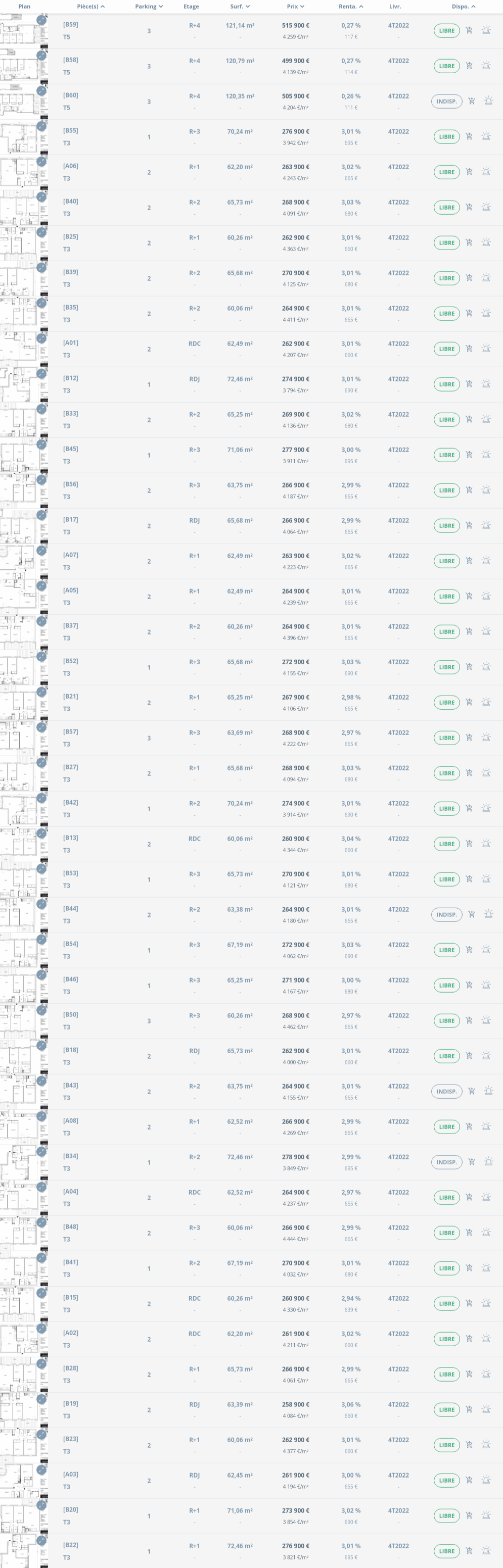This screenshot has height=1568, width=503.
Task: Click the alert siren icon for lot B12
Action: click(x=486, y=383)
